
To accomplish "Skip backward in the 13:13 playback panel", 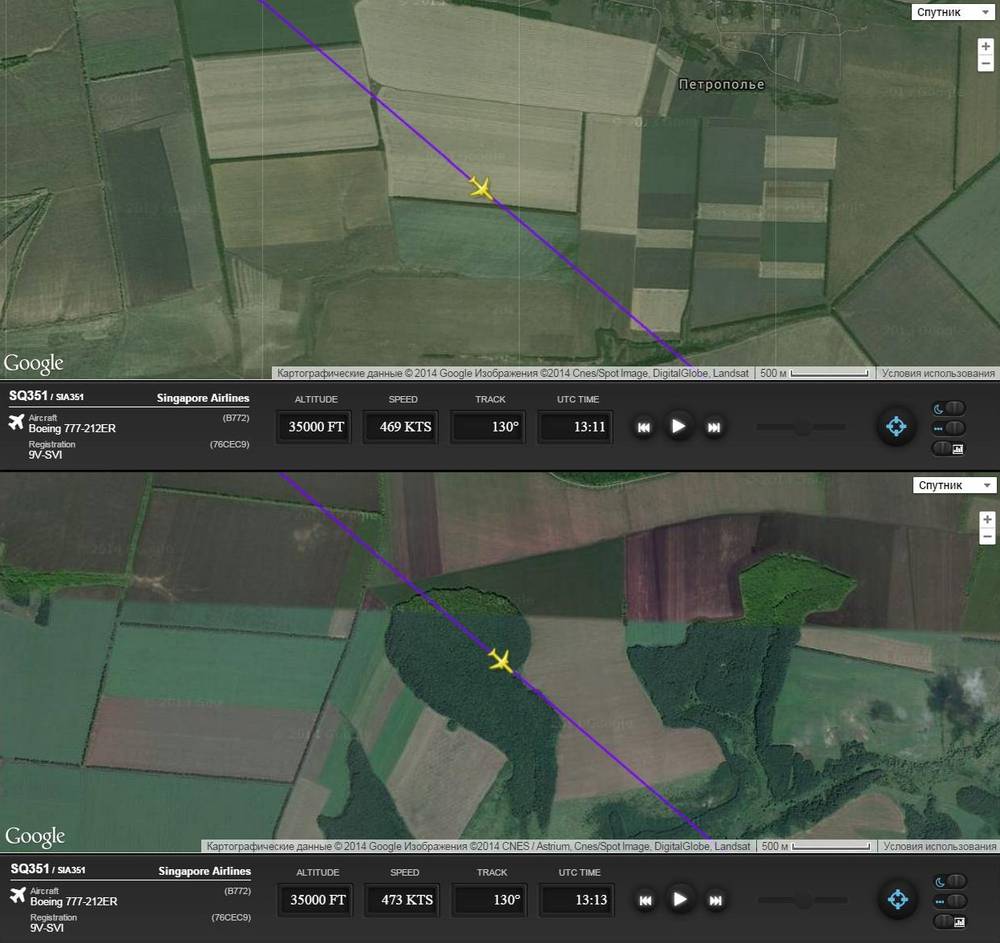I will pos(645,900).
